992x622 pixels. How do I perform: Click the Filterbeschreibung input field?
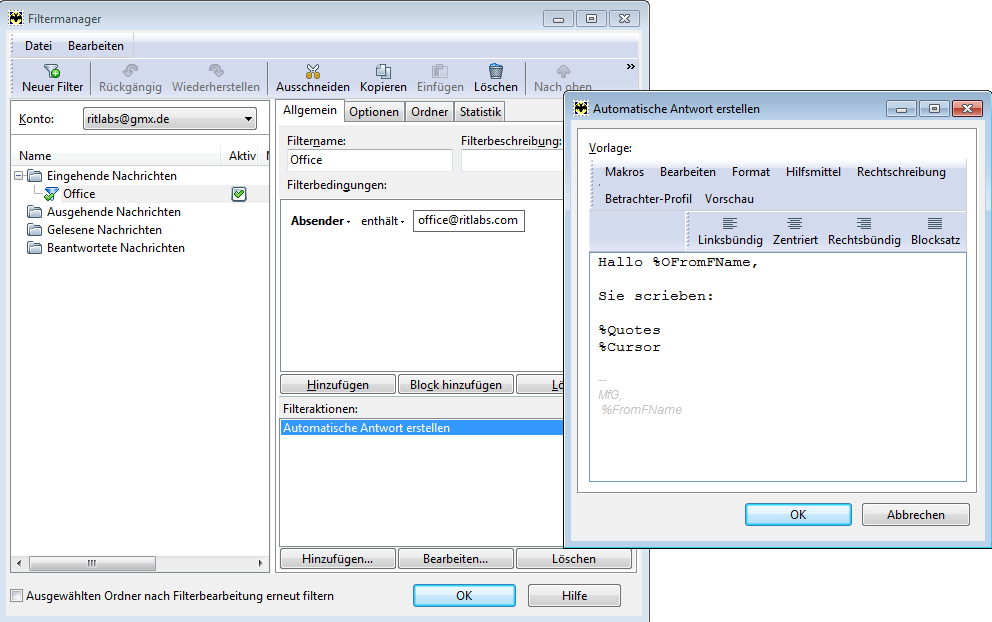point(512,160)
